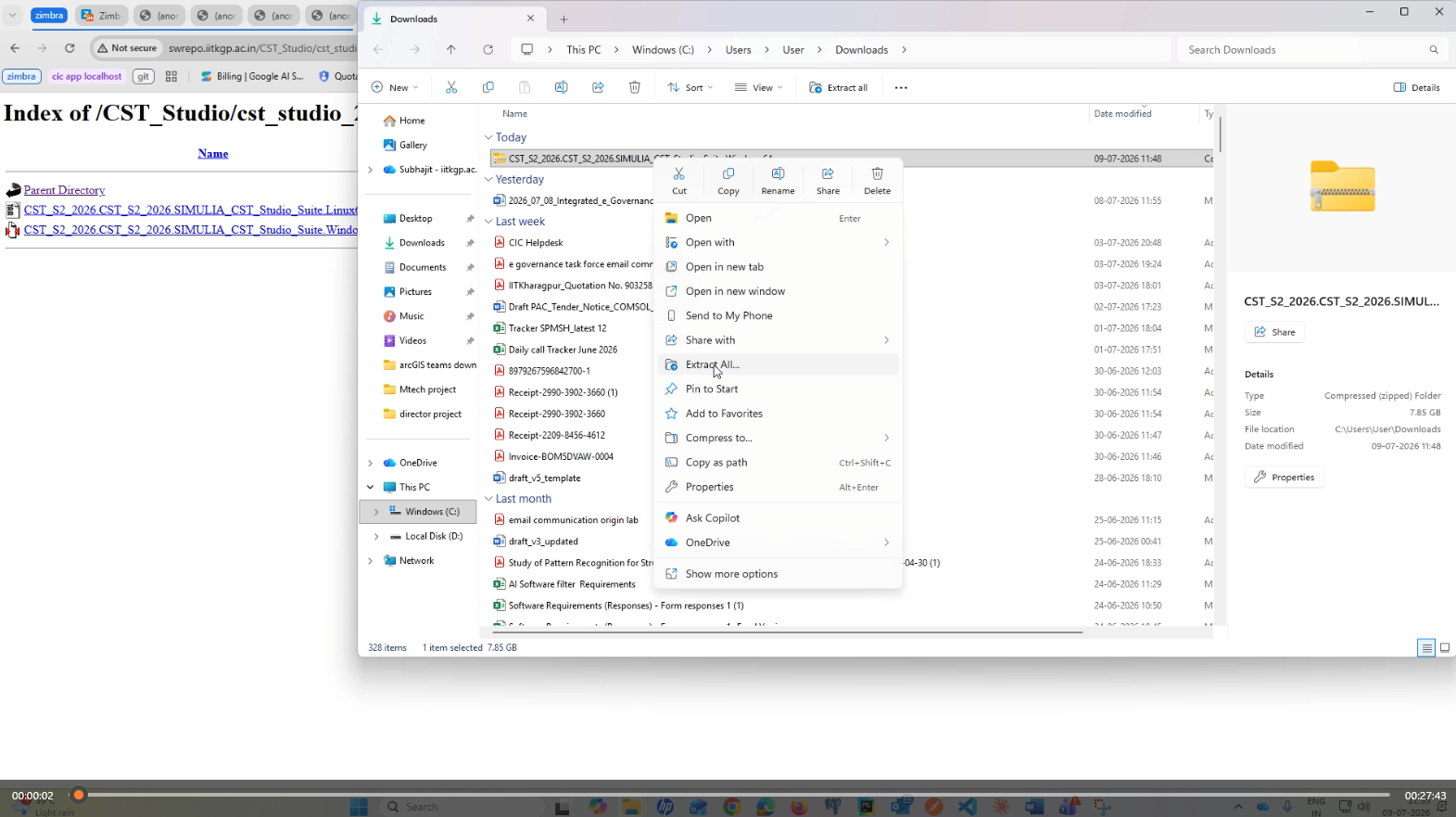Click the Search Downloads field
1456x817 pixels.
(x=1312, y=50)
